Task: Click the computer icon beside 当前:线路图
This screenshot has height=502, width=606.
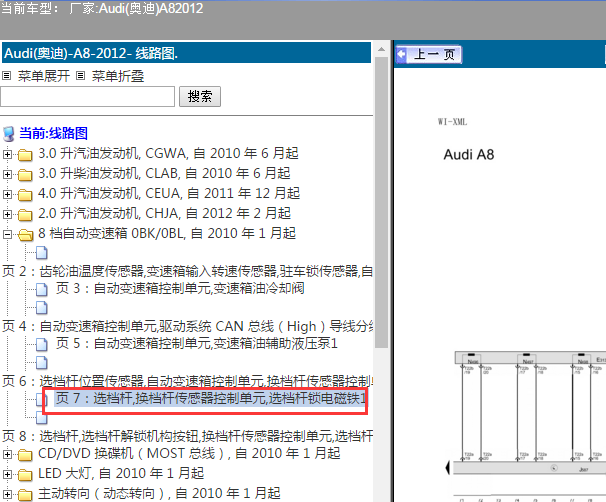Action: click(x=9, y=134)
